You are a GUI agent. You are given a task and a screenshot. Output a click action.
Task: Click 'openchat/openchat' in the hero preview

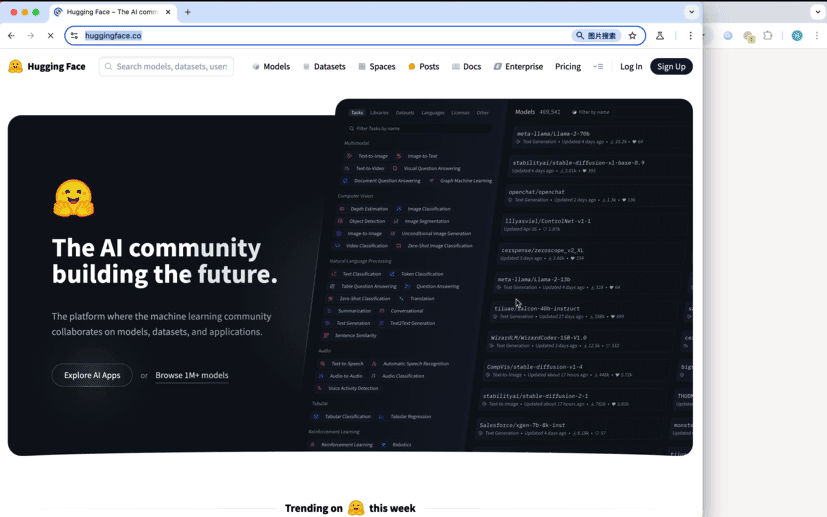coord(536,192)
